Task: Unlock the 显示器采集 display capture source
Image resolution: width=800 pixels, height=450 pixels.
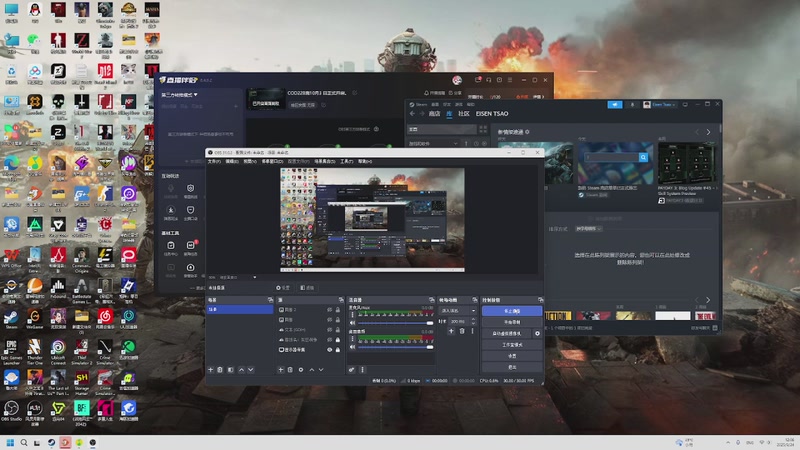Action: click(x=338, y=350)
